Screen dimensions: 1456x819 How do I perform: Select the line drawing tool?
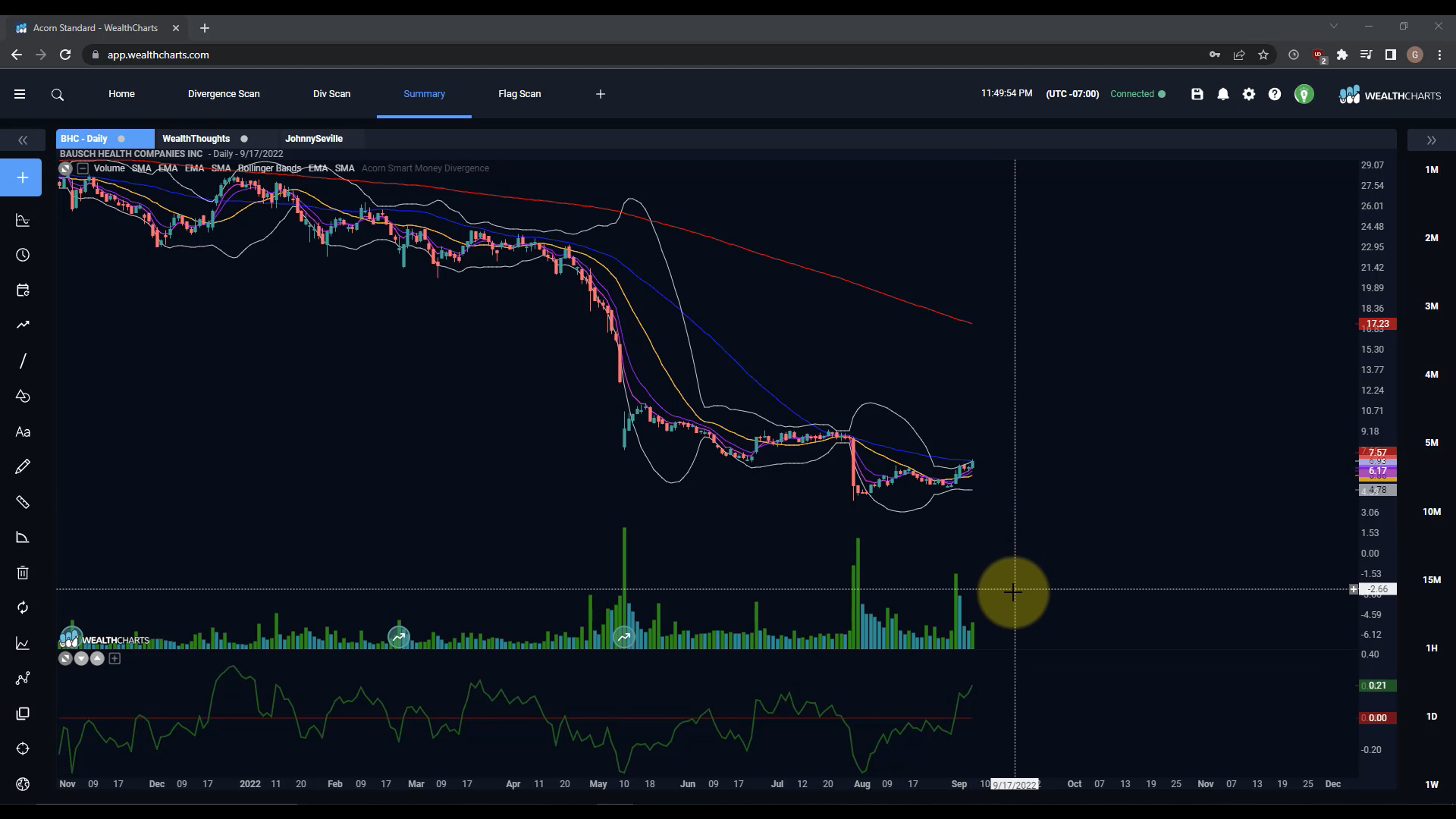pyautogui.click(x=23, y=361)
